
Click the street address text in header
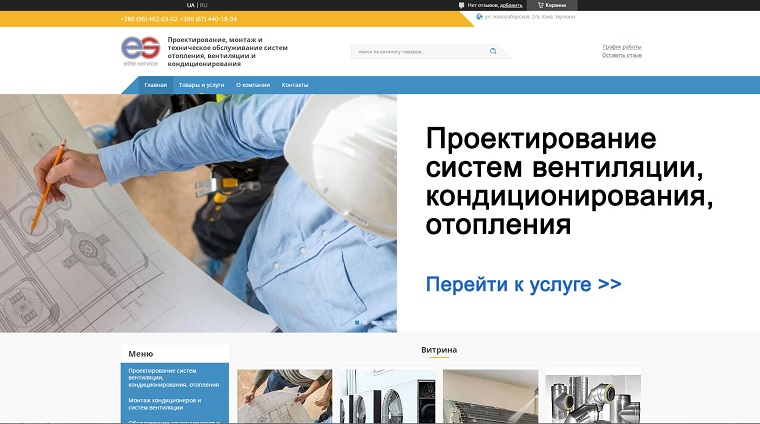pyautogui.click(x=530, y=17)
